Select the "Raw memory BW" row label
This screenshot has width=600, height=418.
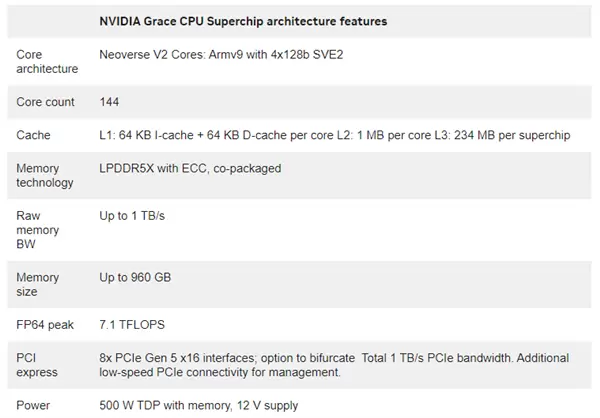[x=37, y=230]
